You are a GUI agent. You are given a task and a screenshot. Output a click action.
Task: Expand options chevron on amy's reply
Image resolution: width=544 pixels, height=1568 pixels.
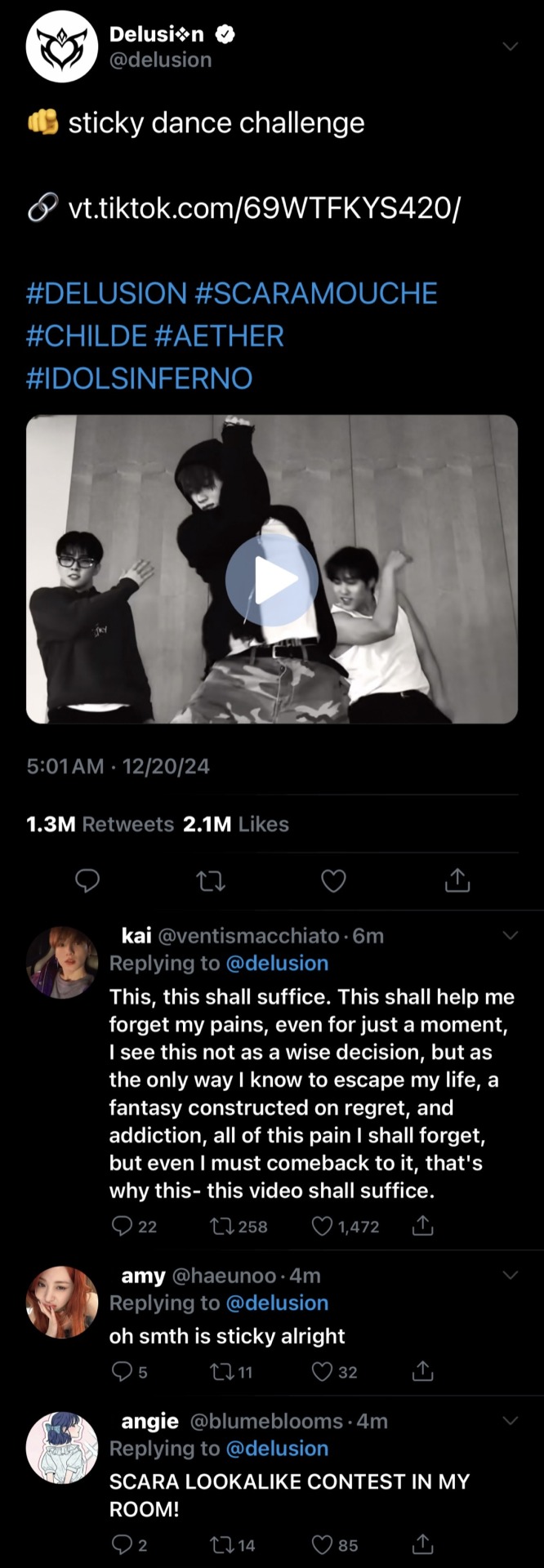click(511, 1275)
